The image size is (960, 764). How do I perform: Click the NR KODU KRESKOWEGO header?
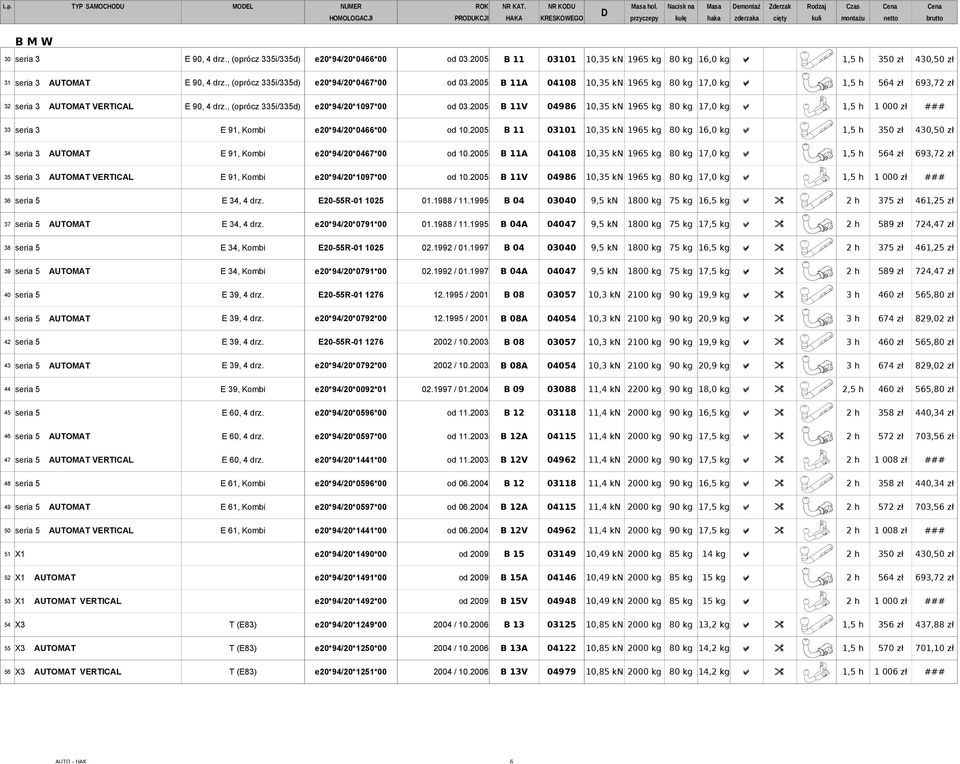[561, 12]
